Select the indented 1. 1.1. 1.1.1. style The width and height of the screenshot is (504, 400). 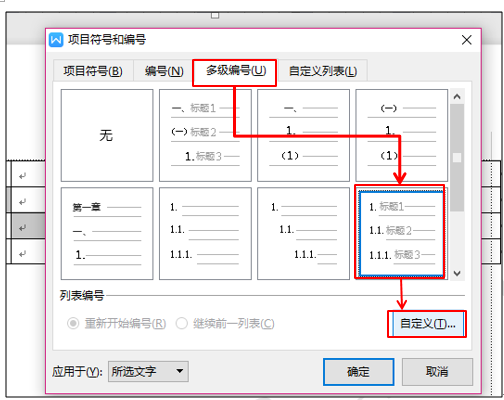coord(303,233)
